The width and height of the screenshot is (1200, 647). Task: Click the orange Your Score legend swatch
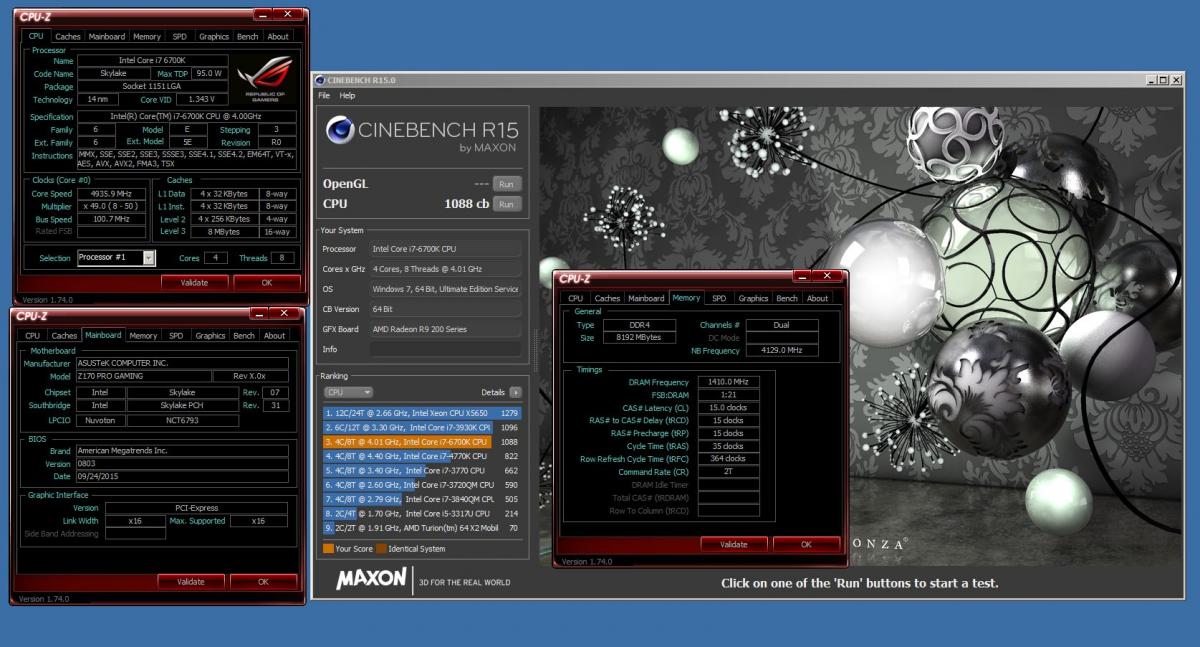[x=329, y=549]
